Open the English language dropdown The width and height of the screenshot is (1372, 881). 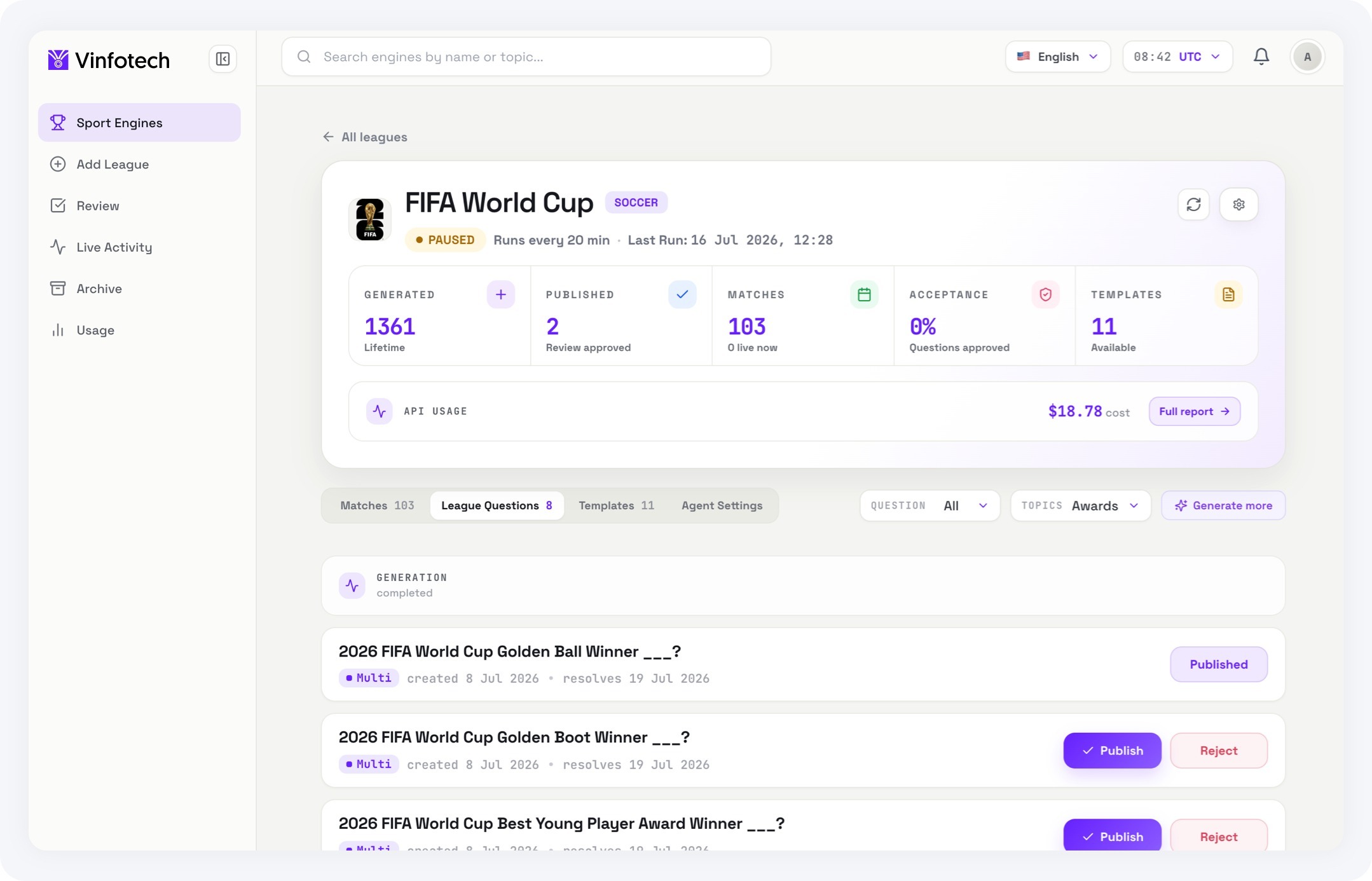pos(1058,57)
